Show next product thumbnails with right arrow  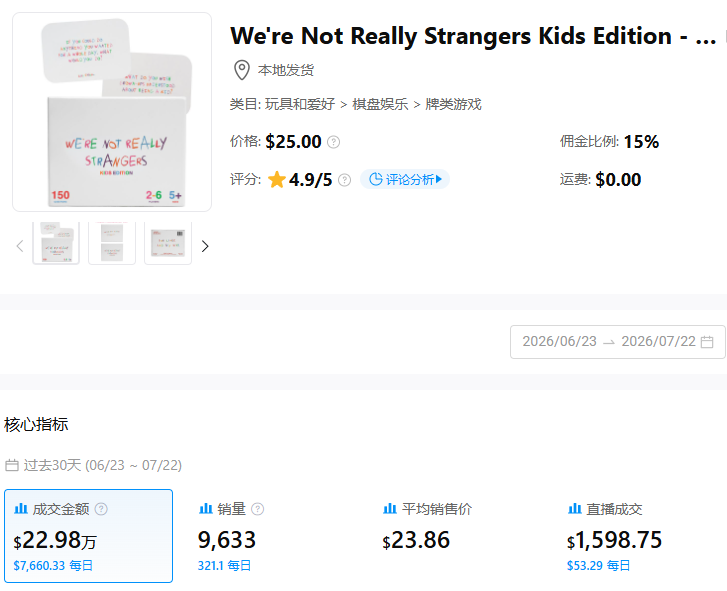(x=205, y=246)
